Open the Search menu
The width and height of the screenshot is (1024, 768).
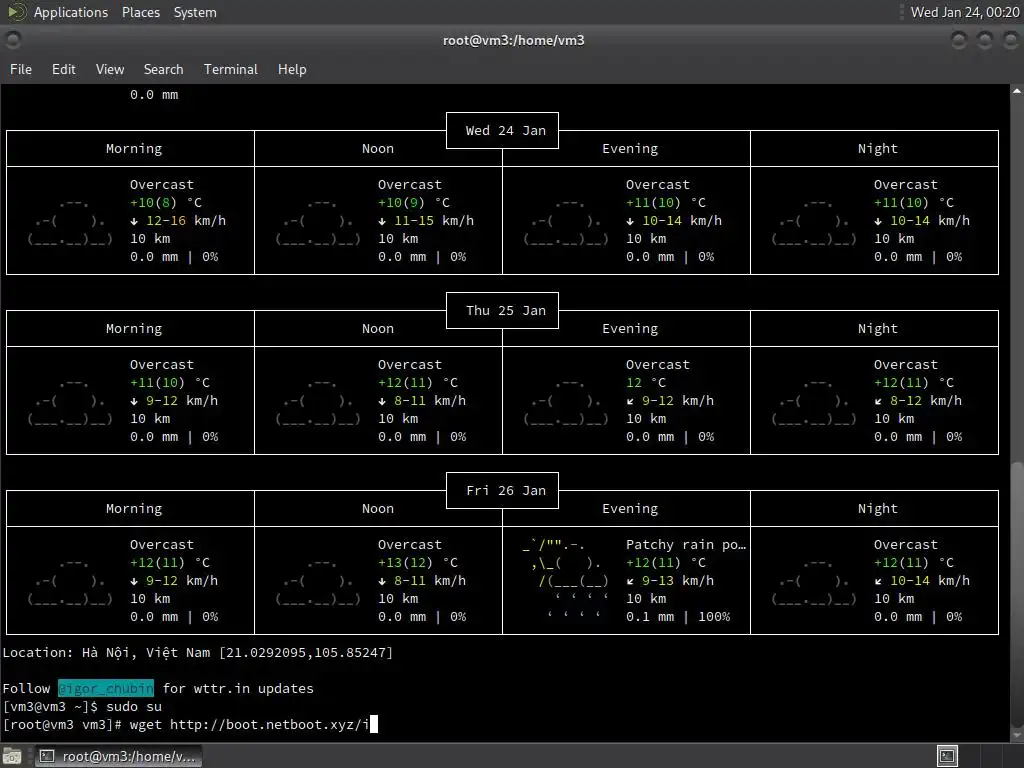tap(163, 69)
